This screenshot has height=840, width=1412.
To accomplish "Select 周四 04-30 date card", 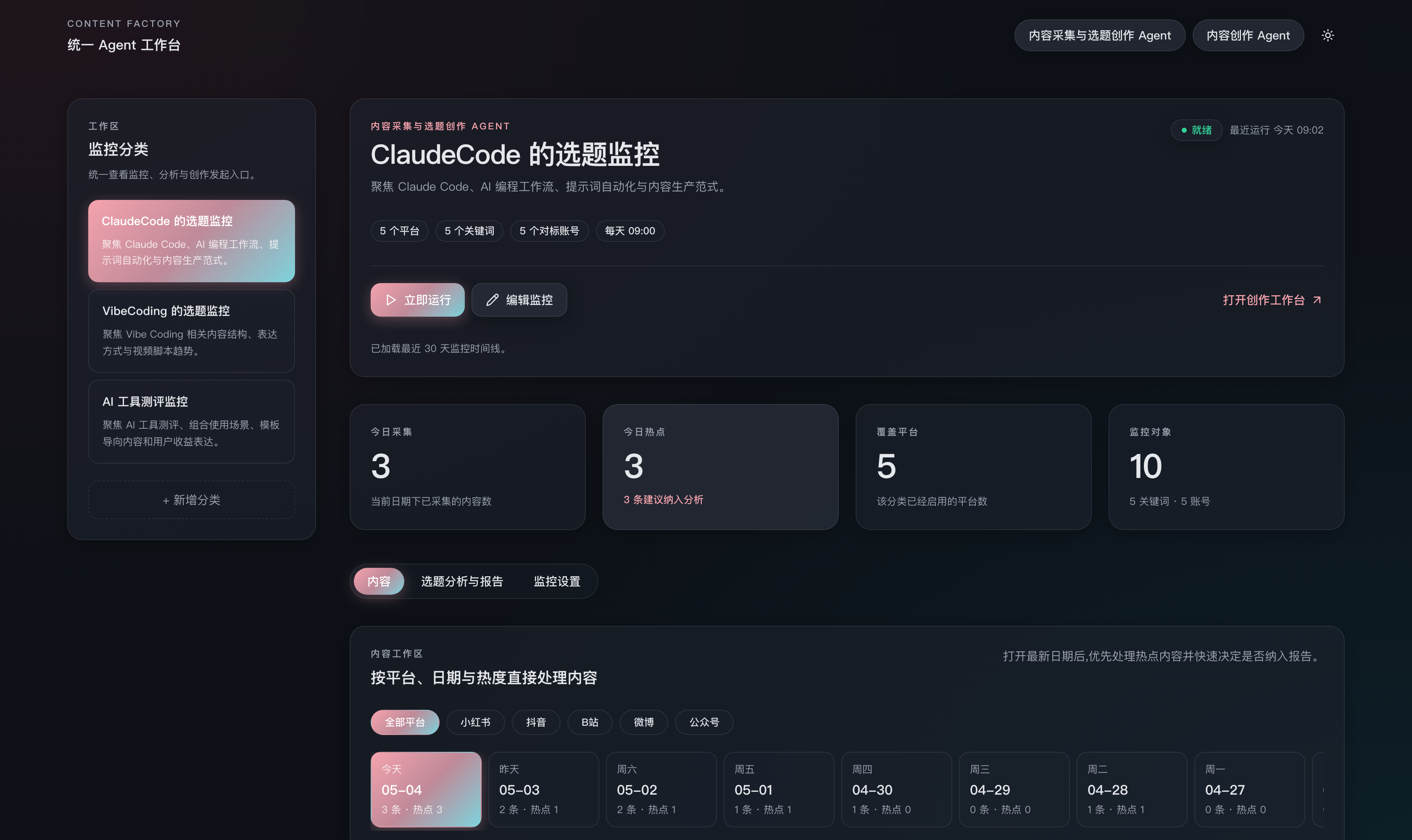I will [897, 789].
